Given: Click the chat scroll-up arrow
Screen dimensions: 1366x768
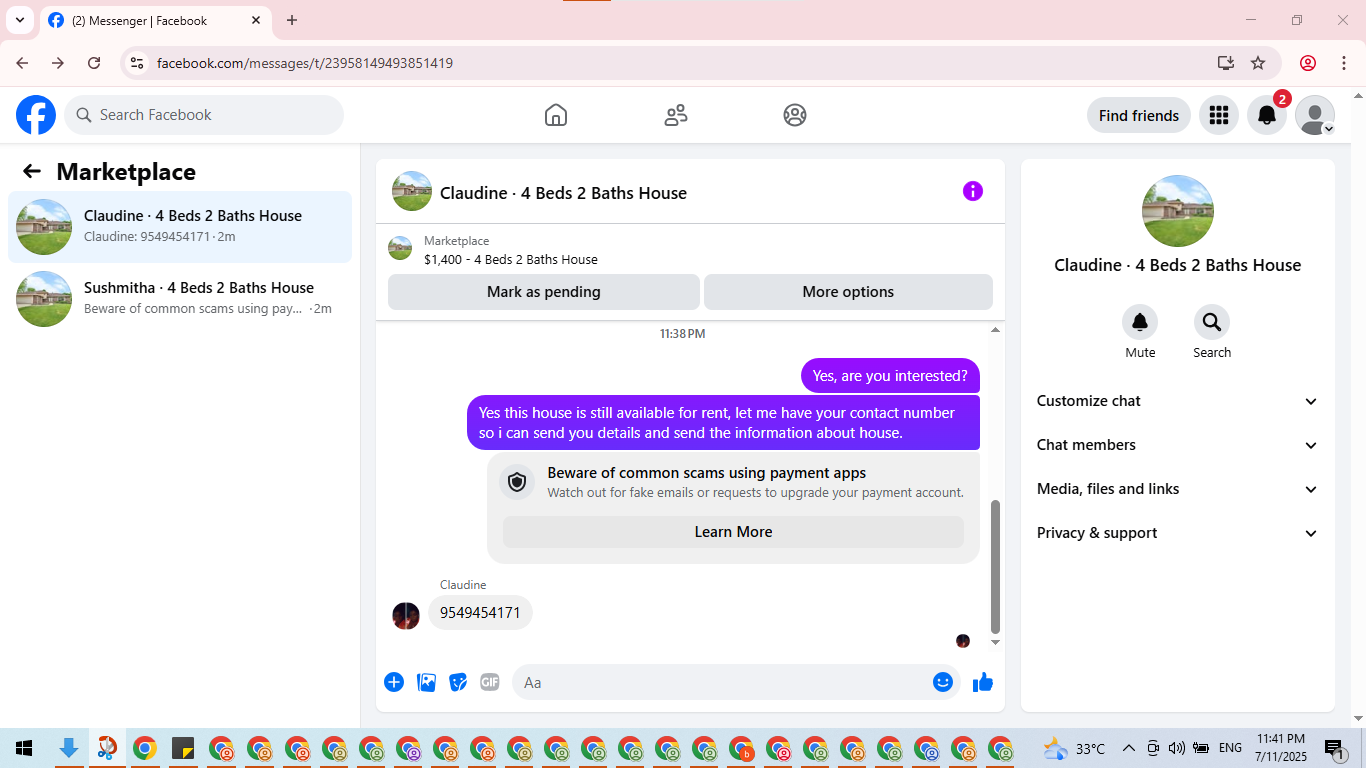Looking at the screenshot, I should click(995, 330).
